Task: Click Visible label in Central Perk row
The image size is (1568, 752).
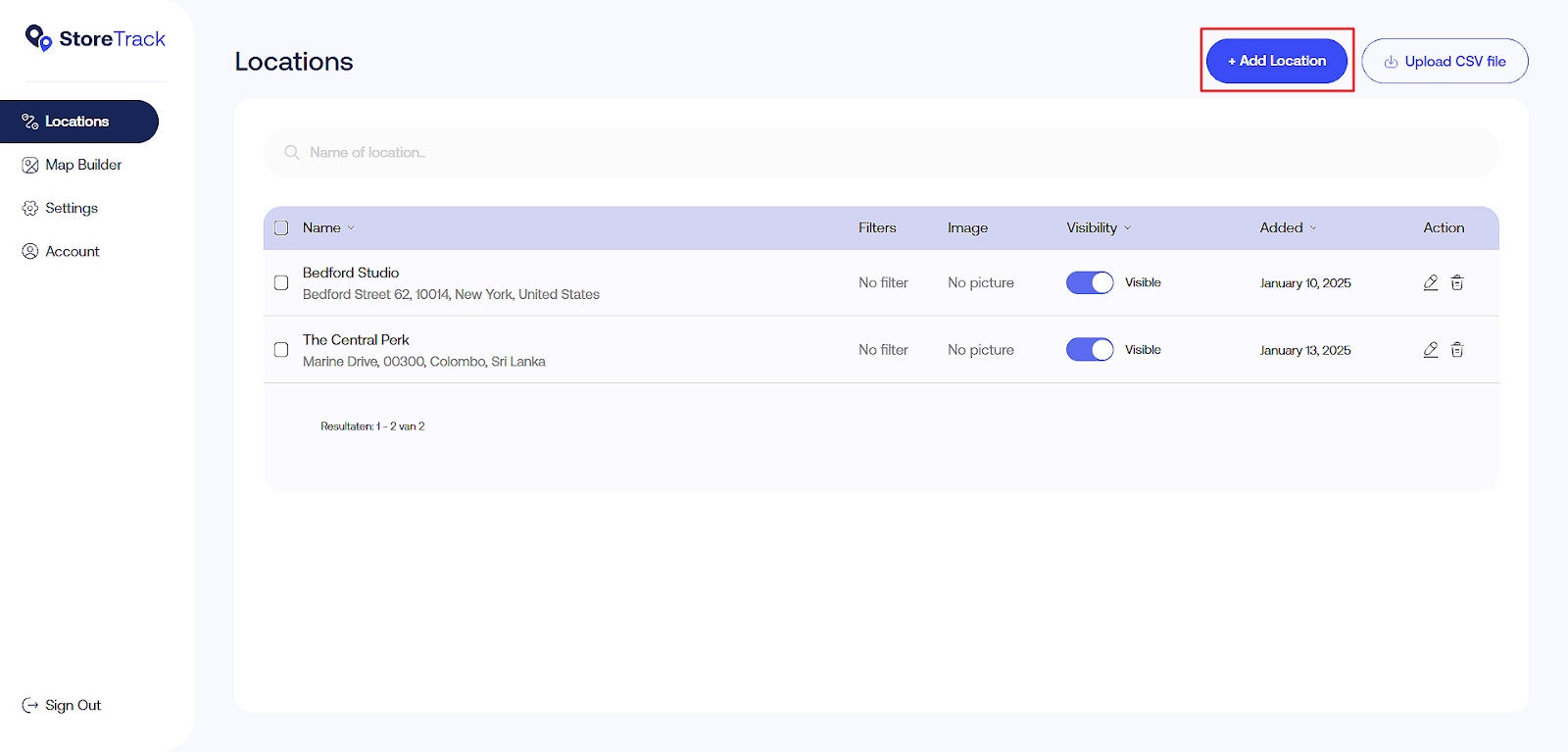Action: [x=1143, y=350]
